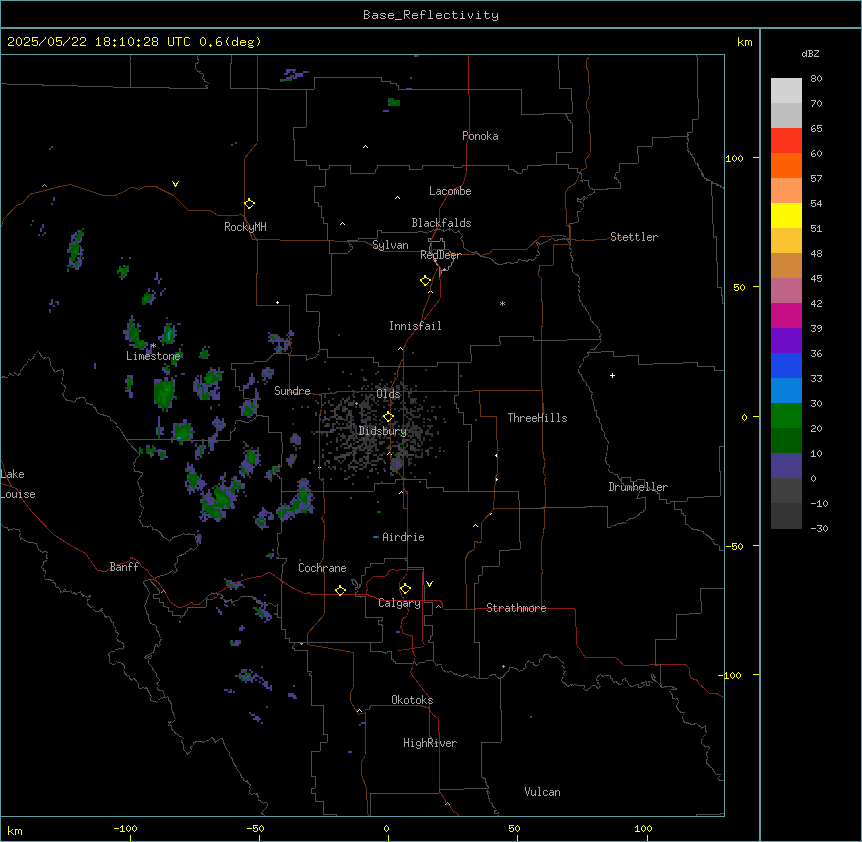Screen dimensions: 862x842
Task: Click the Airdrie city label
Action: coord(403,537)
